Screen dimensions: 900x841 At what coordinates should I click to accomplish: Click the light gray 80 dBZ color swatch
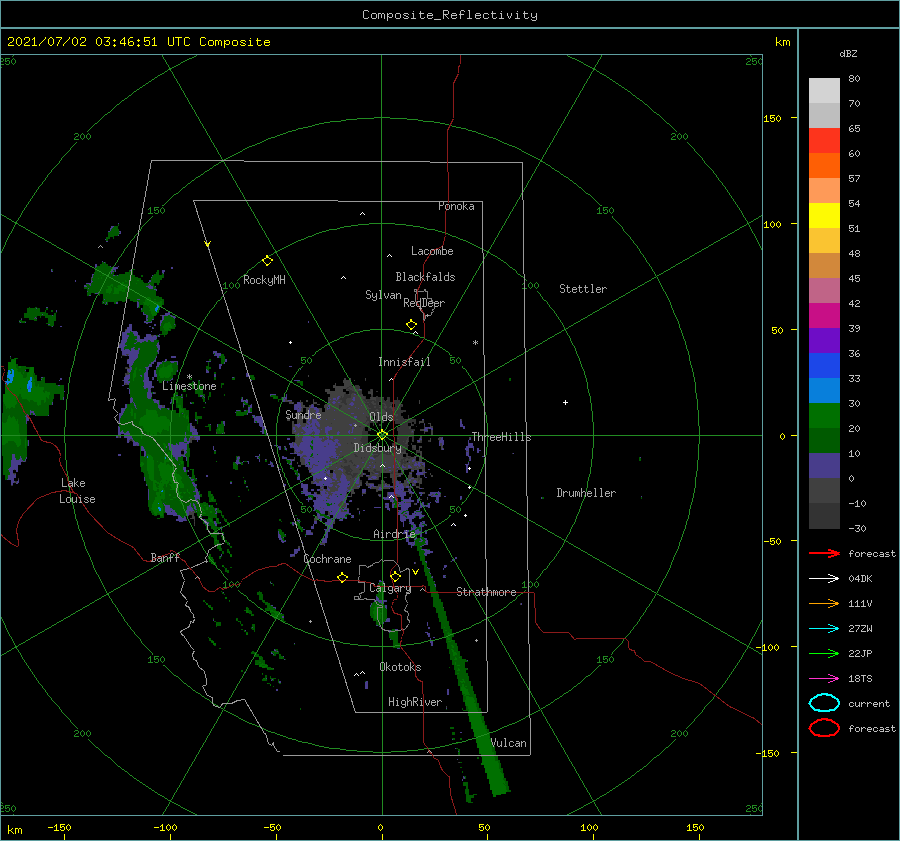824,90
